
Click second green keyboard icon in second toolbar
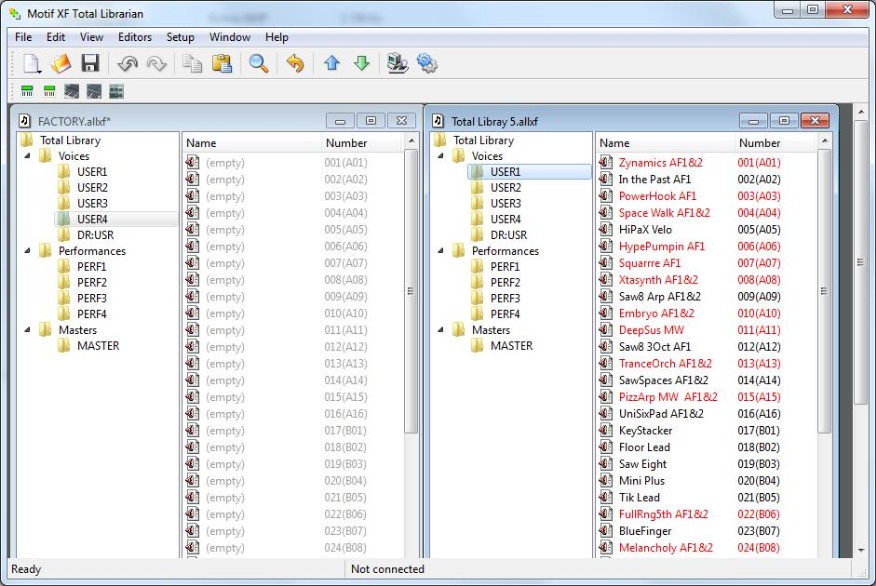pyautogui.click(x=49, y=91)
